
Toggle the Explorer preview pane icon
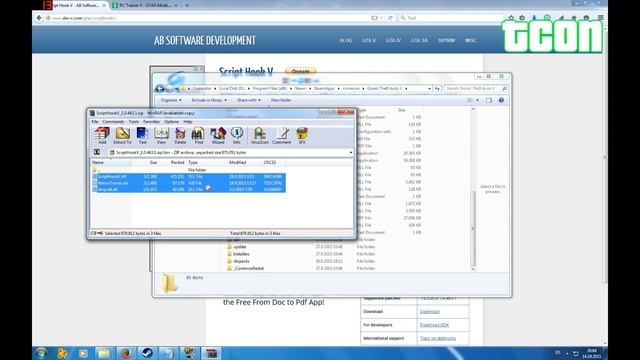[489, 100]
